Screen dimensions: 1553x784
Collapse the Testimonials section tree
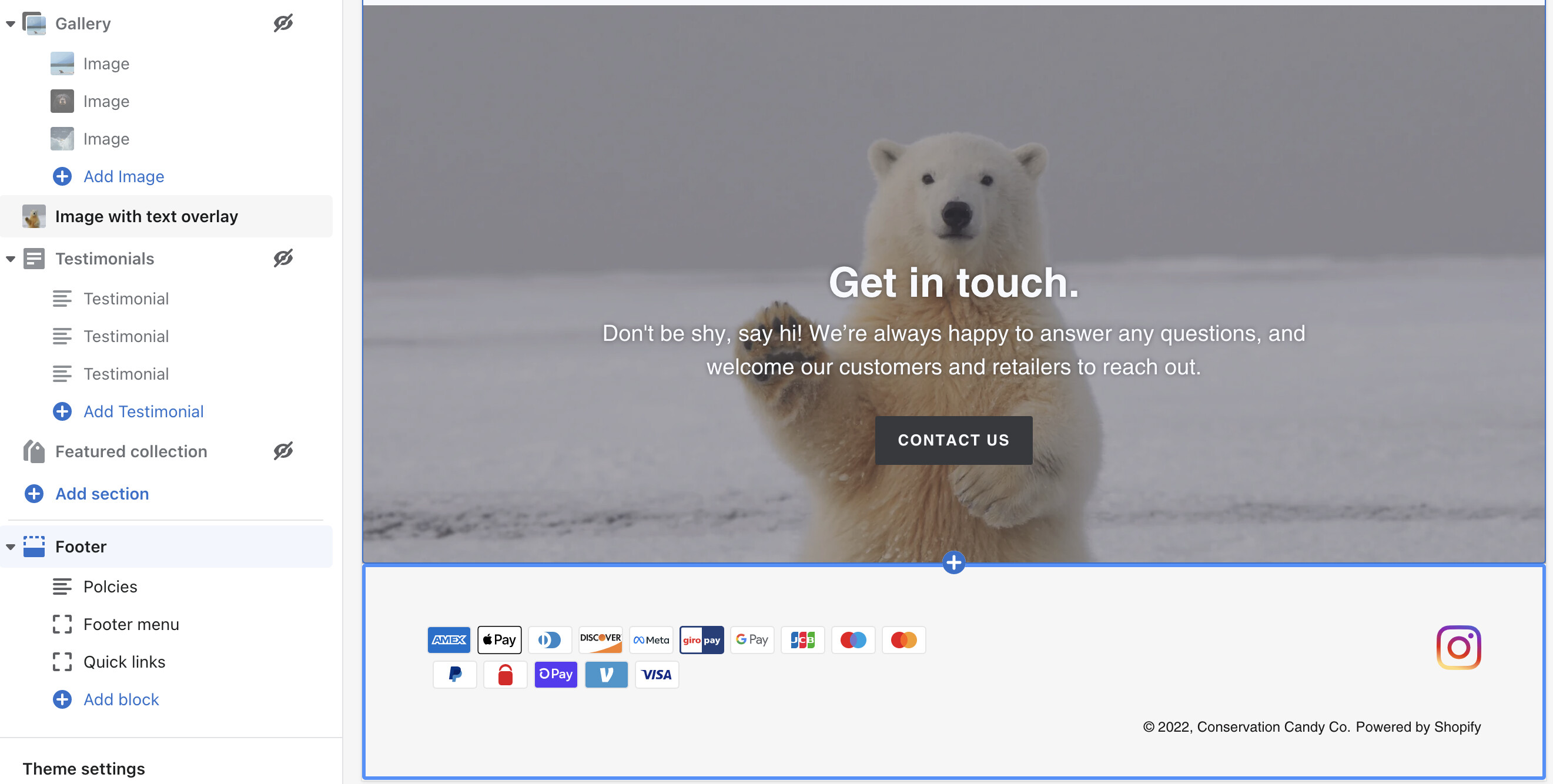coord(10,259)
